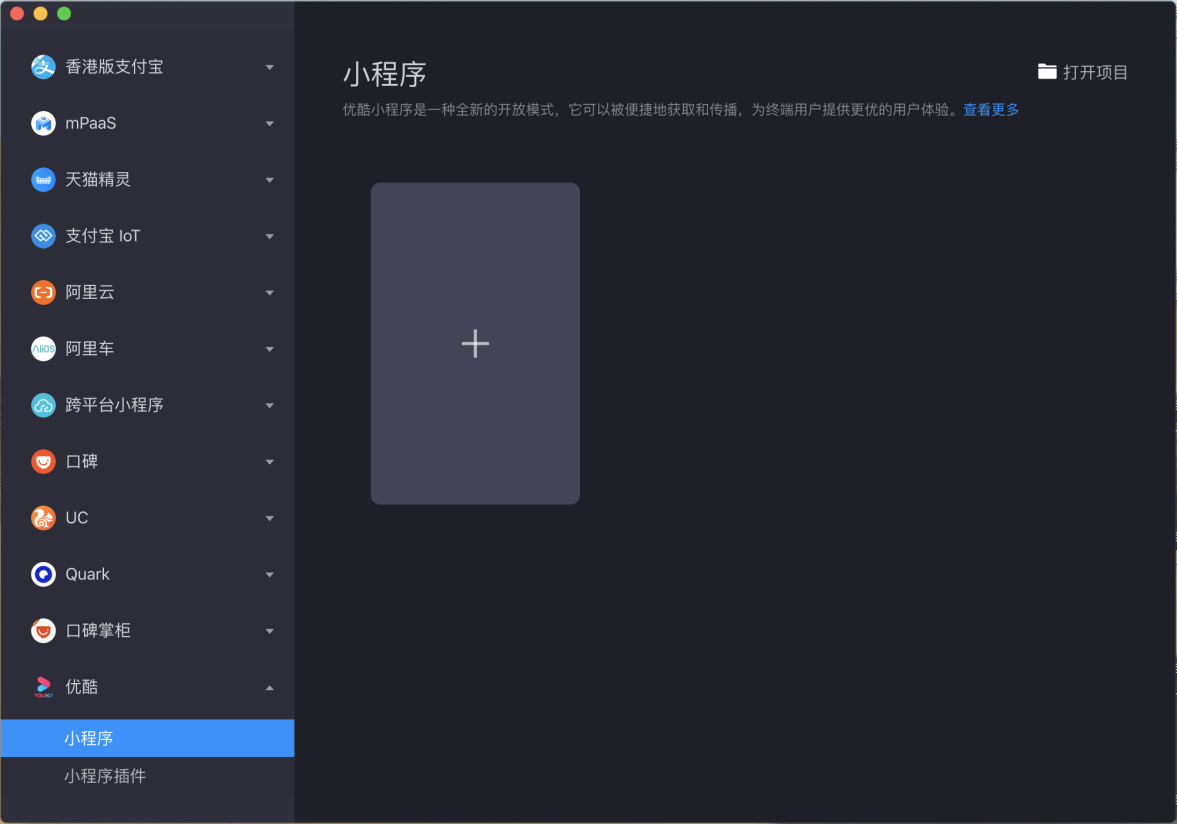Collapse the 优酷 section arrow
The image size is (1177, 824).
pos(269,687)
